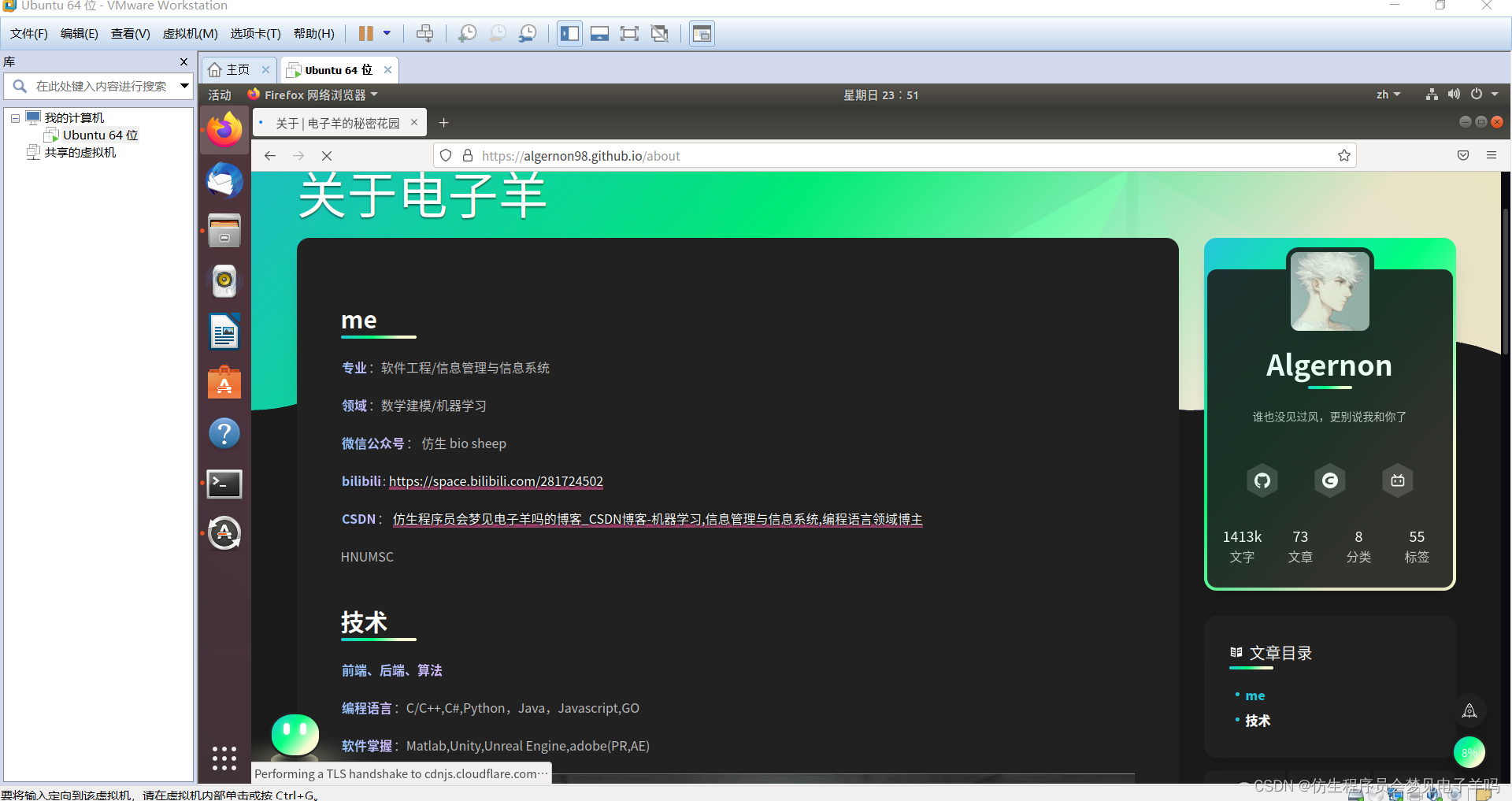Viewport: 1512px width, 801px height.
Task: Open the 虚拟机(M) menu
Action: (191, 34)
